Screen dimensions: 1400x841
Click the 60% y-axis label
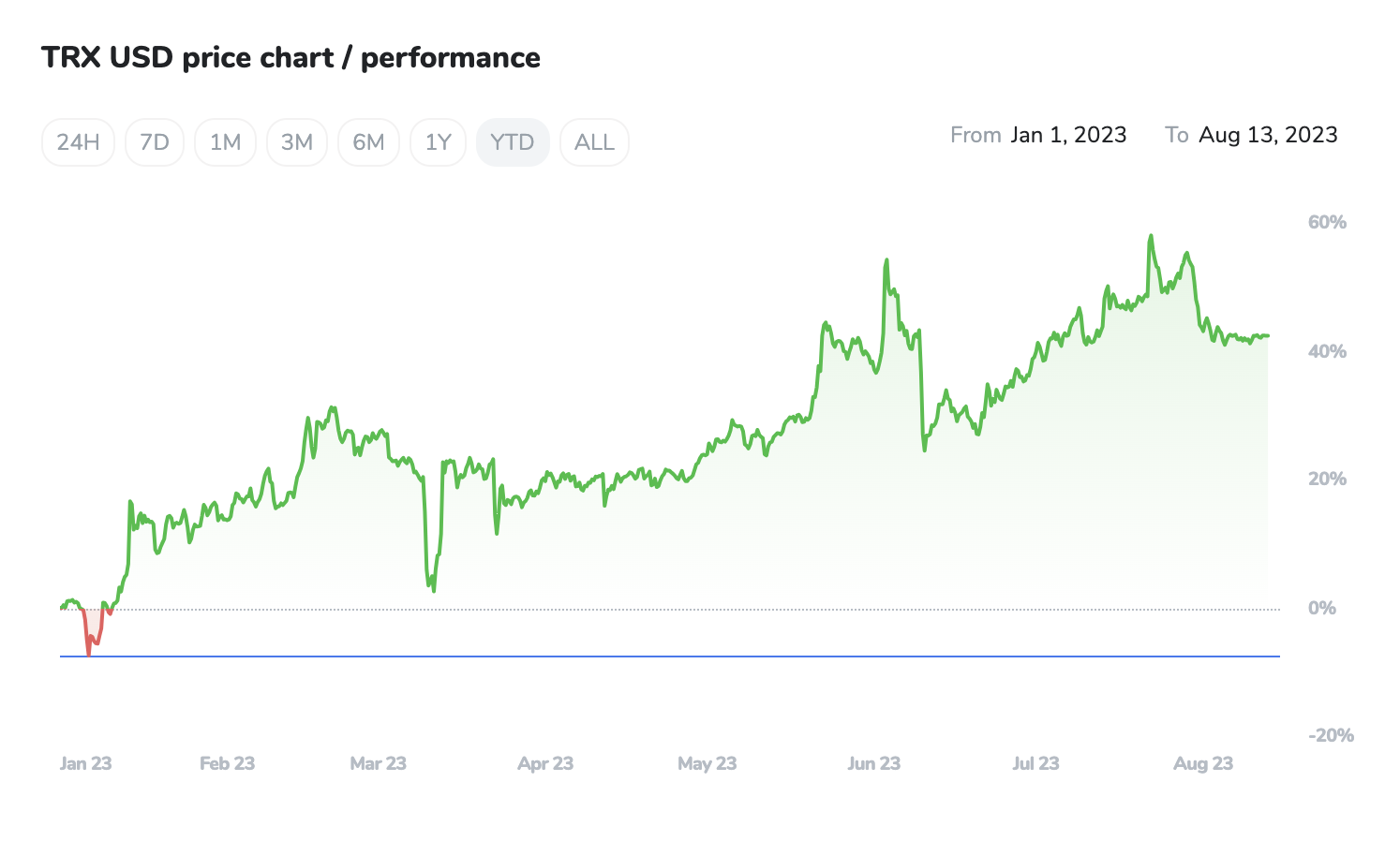(x=1327, y=222)
